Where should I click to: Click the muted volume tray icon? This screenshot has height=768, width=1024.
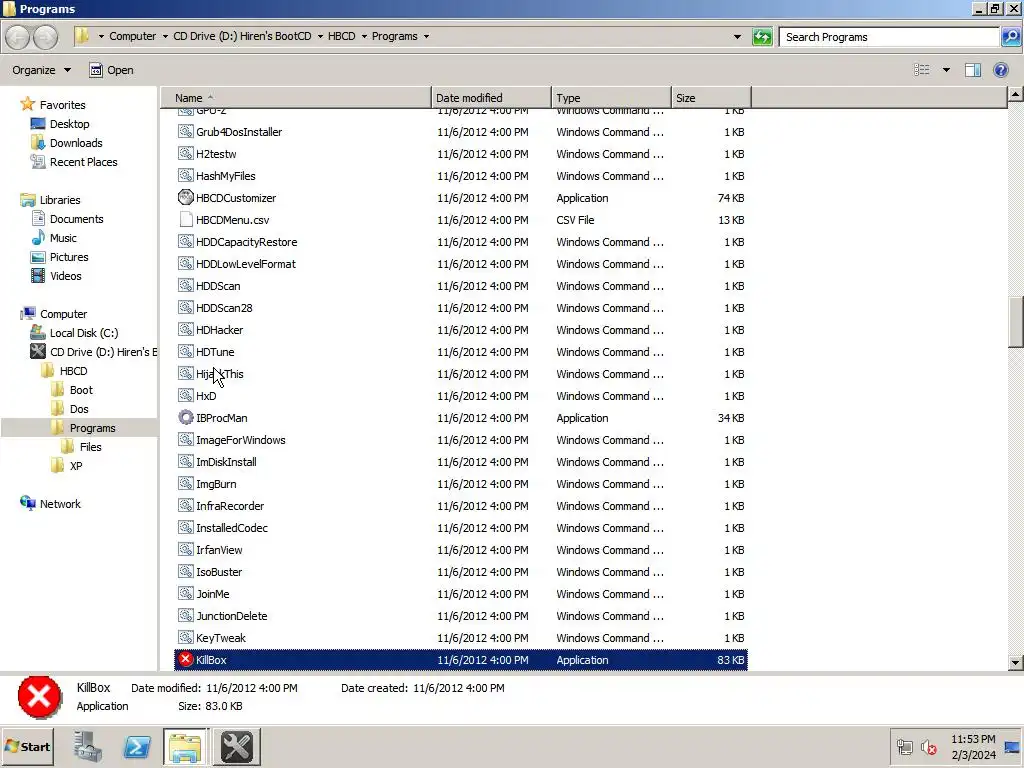pos(928,746)
